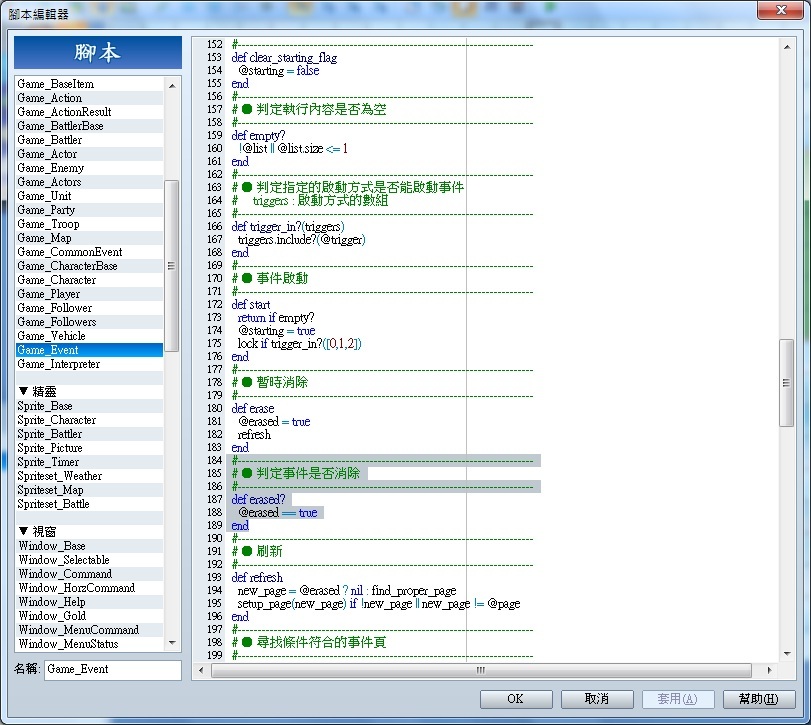Open the Game_Followers script
Screen dimensions: 811x725
89,322
